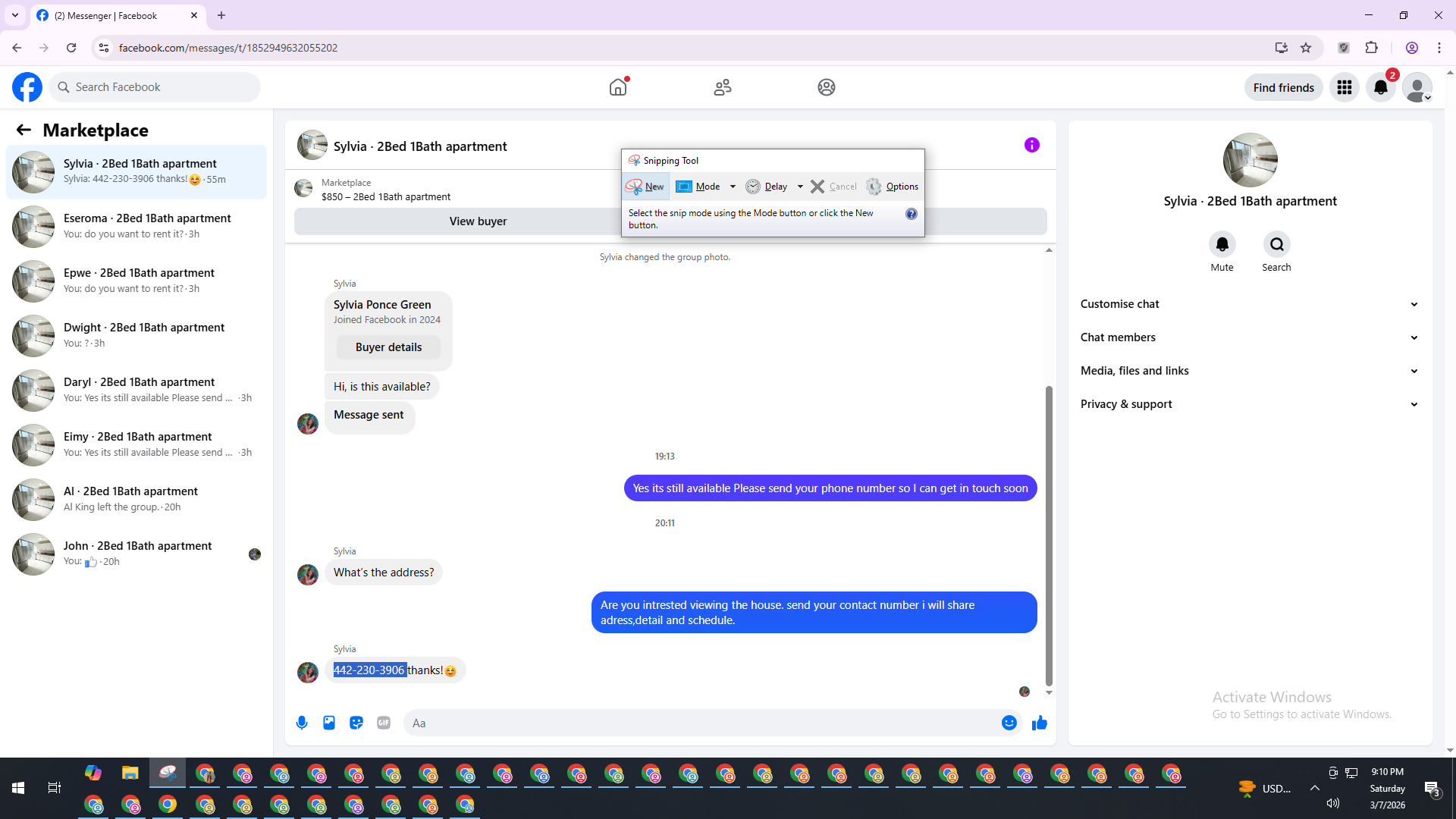
Task: Open Snipping Tool Delay dropdown arrow
Action: (800, 187)
